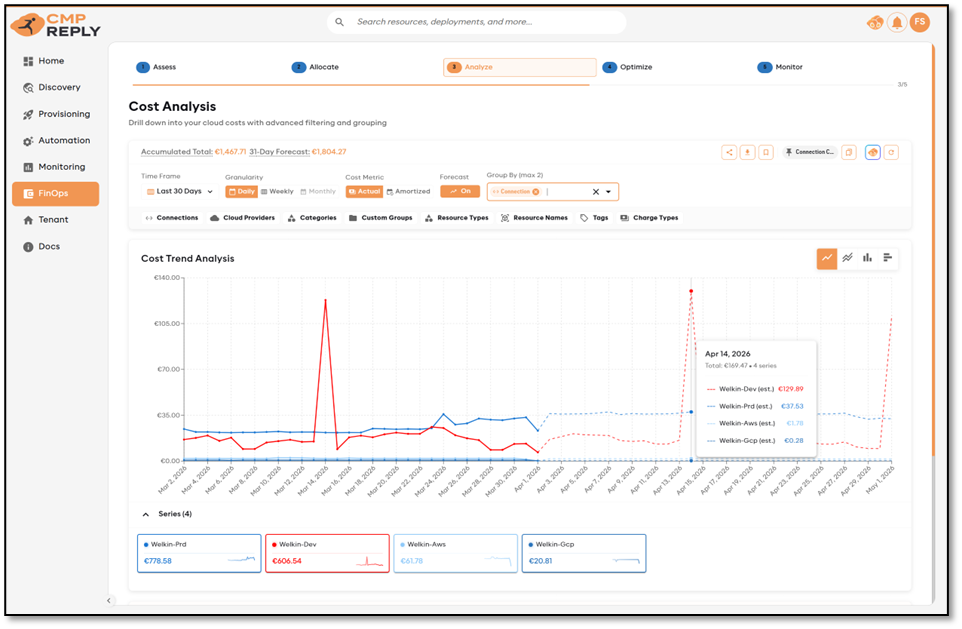
Task: Select the horizontal bar chart icon
Action: pos(887,258)
